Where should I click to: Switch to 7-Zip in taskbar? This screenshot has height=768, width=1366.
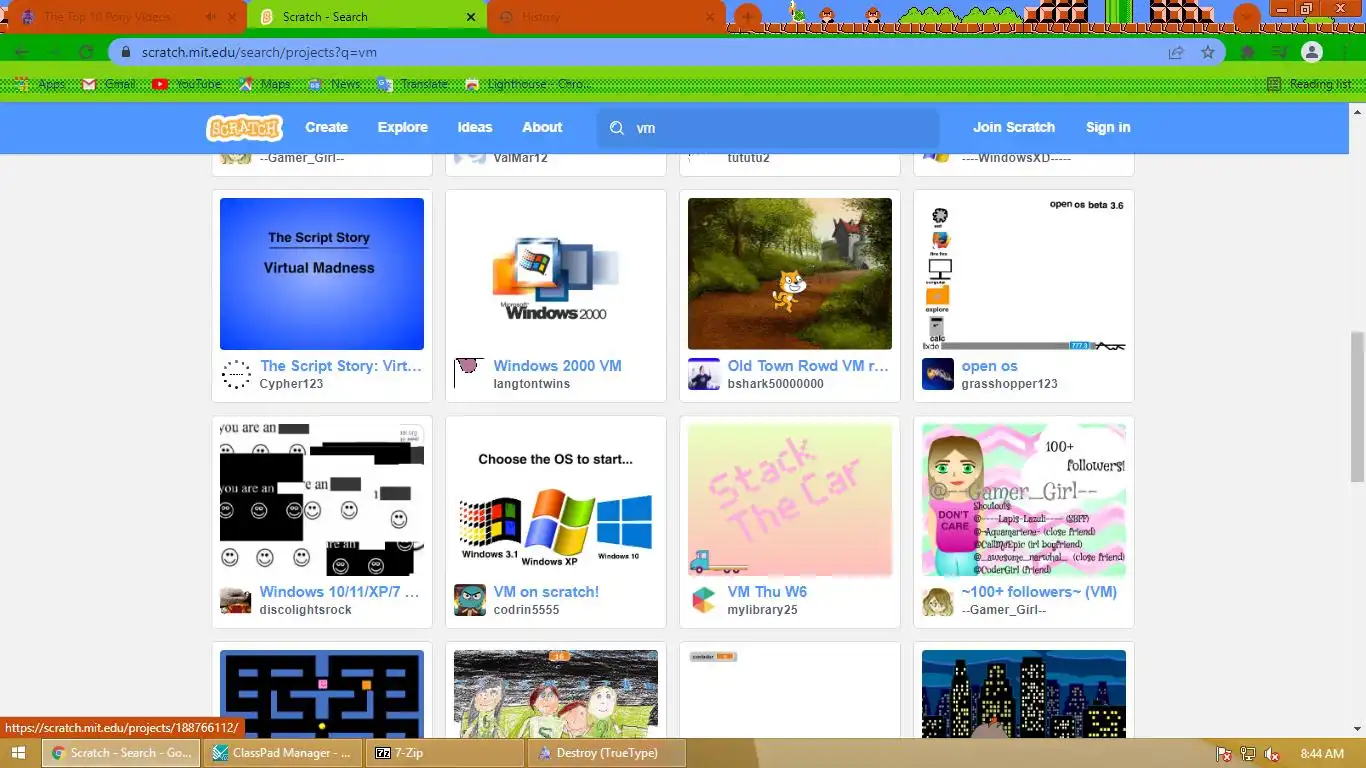tap(446, 753)
